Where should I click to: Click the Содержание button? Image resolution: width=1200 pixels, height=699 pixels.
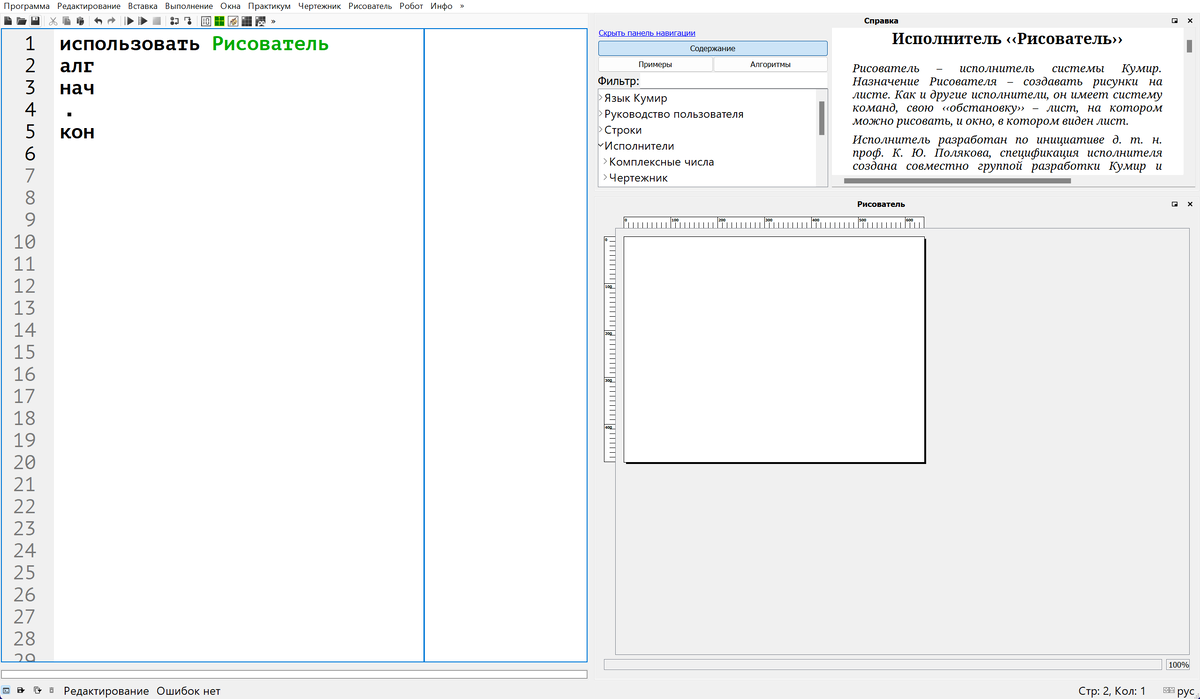(713, 48)
